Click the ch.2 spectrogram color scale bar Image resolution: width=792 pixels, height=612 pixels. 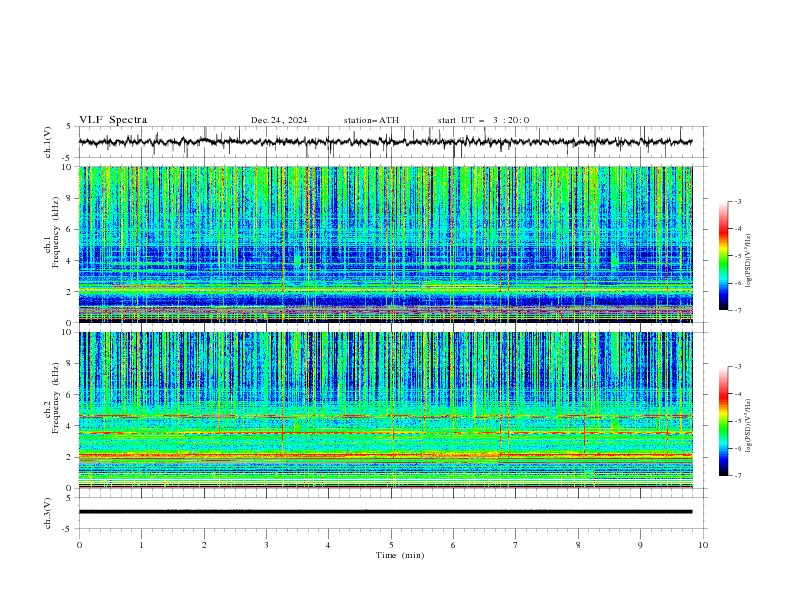(723, 421)
